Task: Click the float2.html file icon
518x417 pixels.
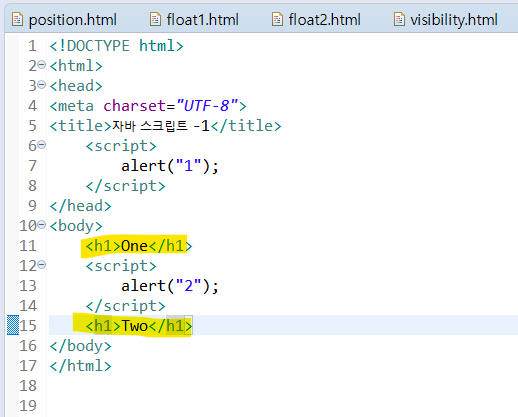Action: 277,19
